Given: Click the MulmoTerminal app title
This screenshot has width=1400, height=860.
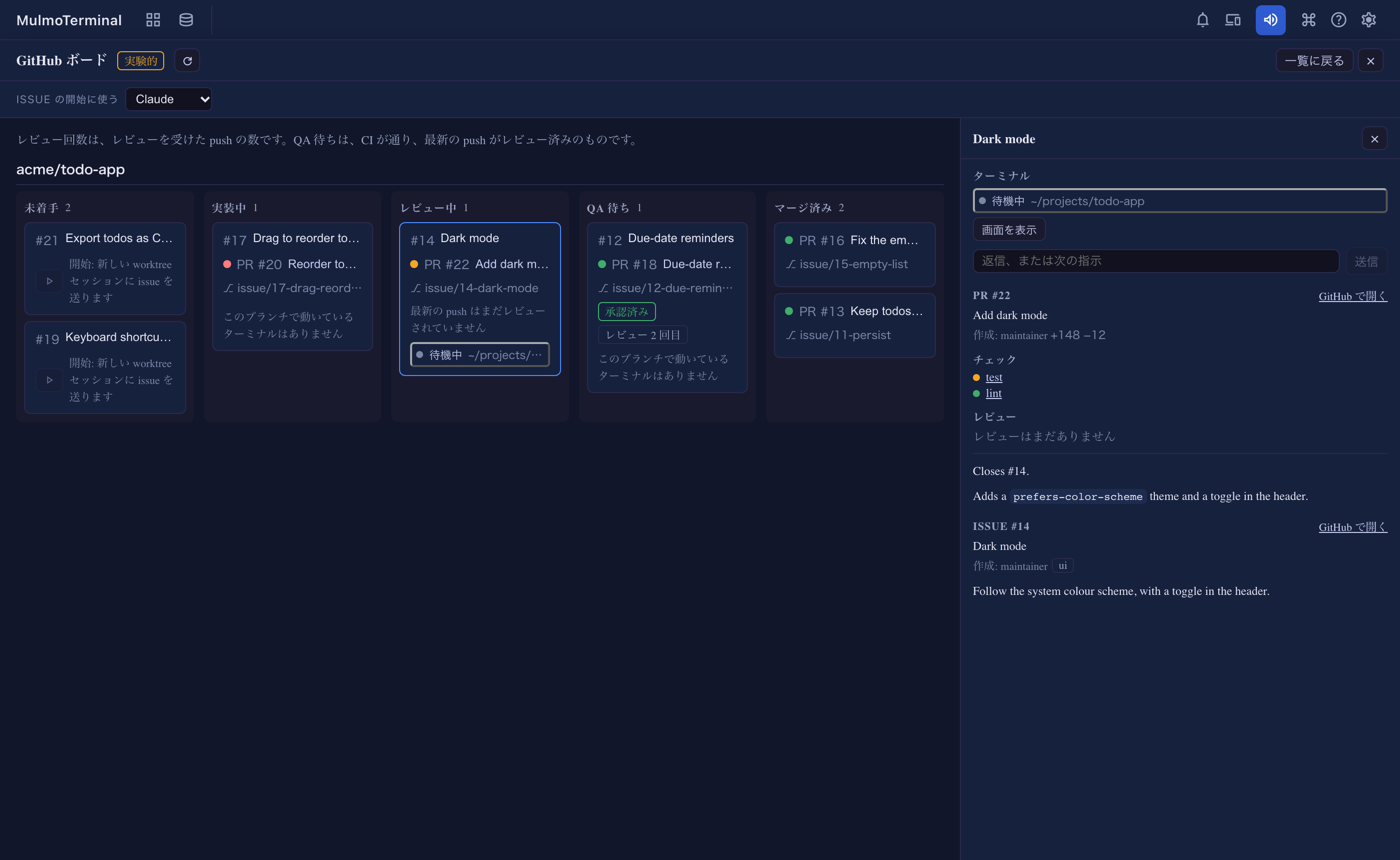Looking at the screenshot, I should [69, 20].
